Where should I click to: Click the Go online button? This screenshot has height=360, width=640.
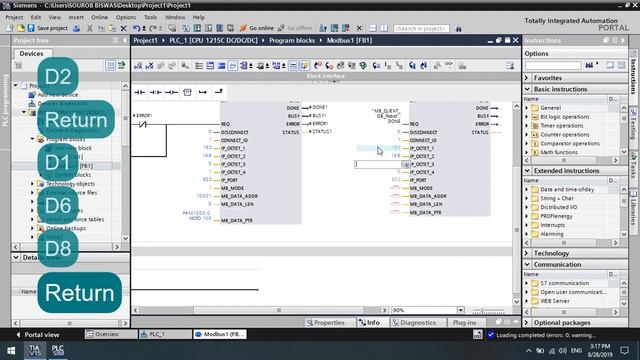click(x=257, y=28)
